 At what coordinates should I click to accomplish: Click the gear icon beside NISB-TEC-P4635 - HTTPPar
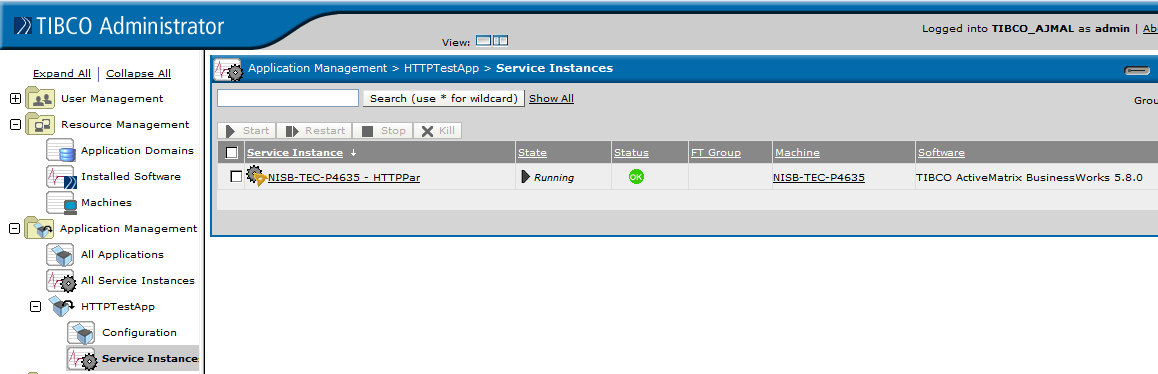256,177
